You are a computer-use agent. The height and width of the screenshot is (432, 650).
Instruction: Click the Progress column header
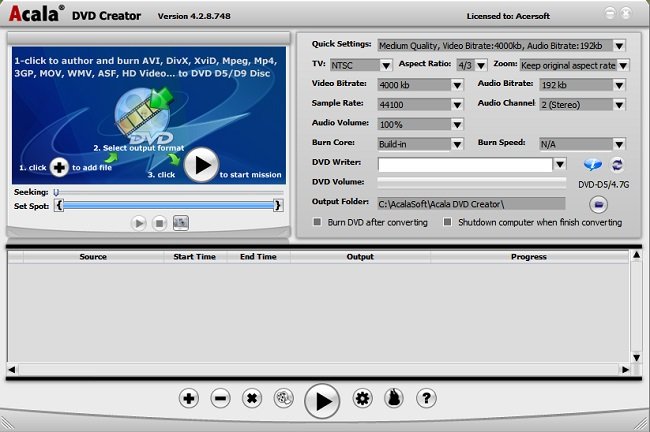(529, 257)
